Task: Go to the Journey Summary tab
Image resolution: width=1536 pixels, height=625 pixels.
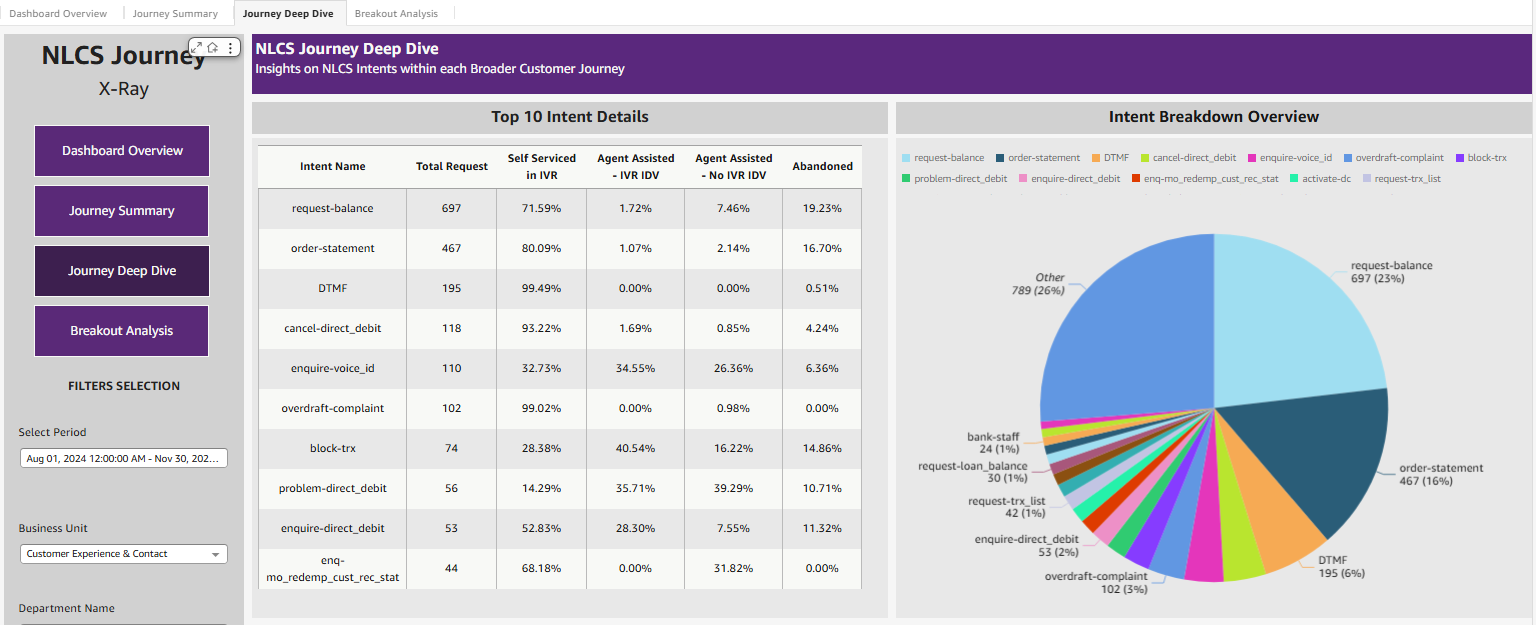Action: point(175,13)
